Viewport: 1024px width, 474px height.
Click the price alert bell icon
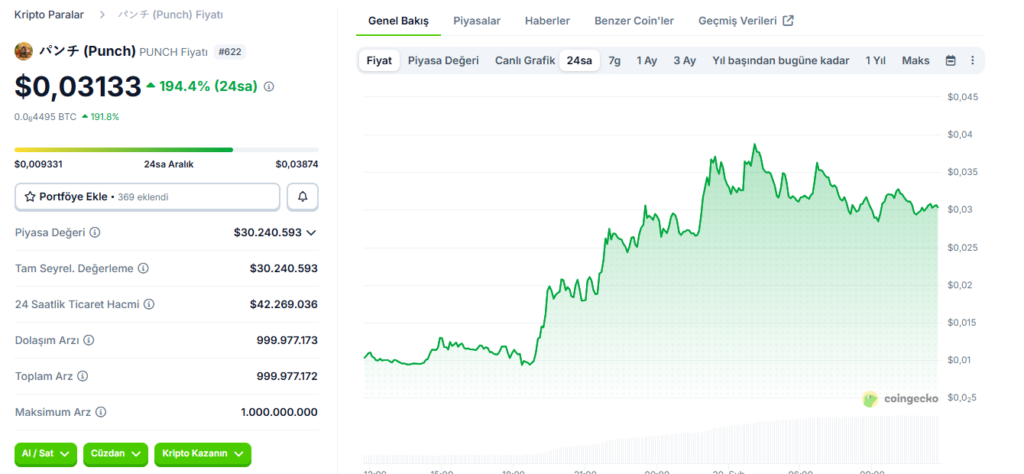[303, 197]
